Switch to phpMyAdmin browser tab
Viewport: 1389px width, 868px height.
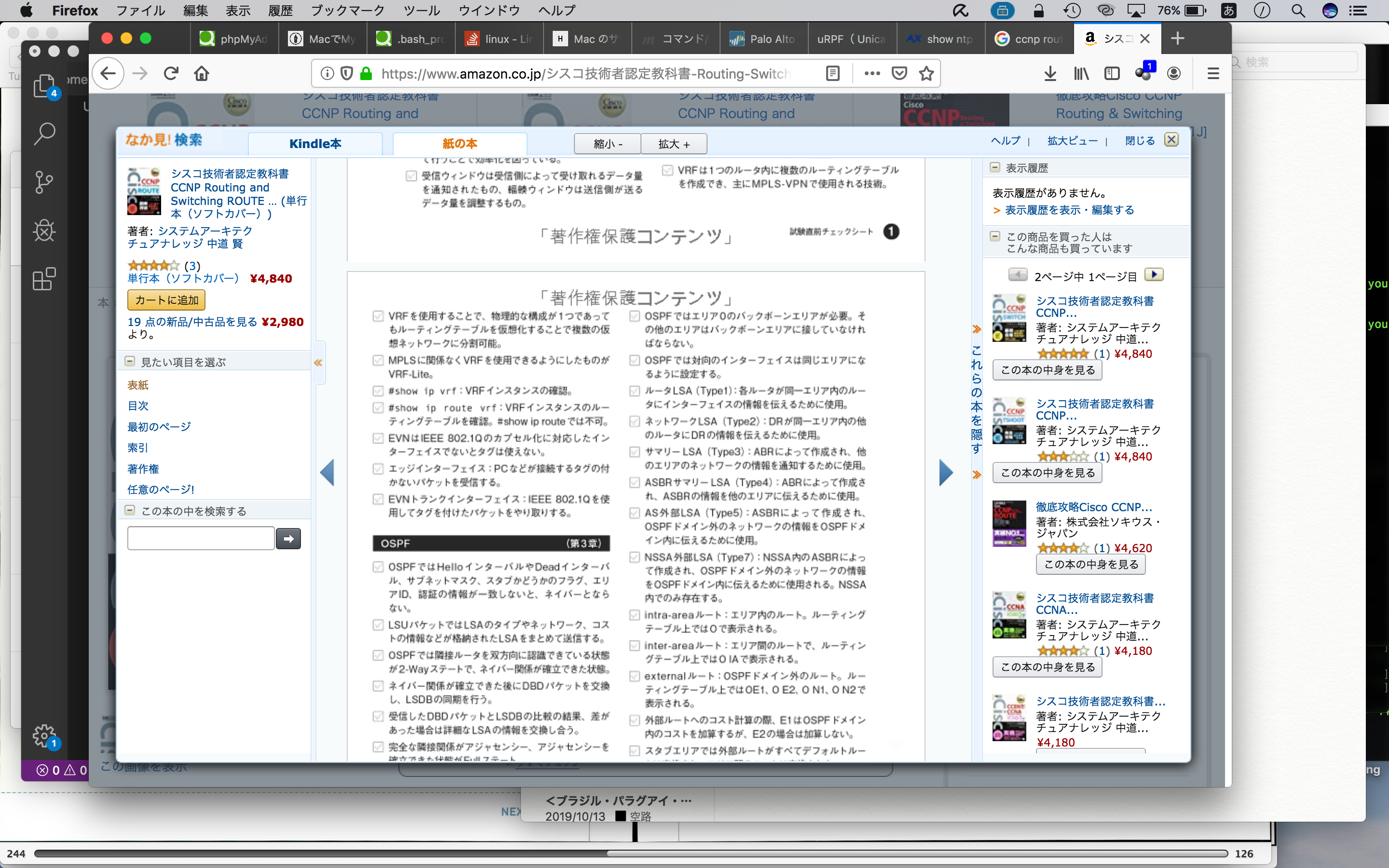click(x=234, y=39)
